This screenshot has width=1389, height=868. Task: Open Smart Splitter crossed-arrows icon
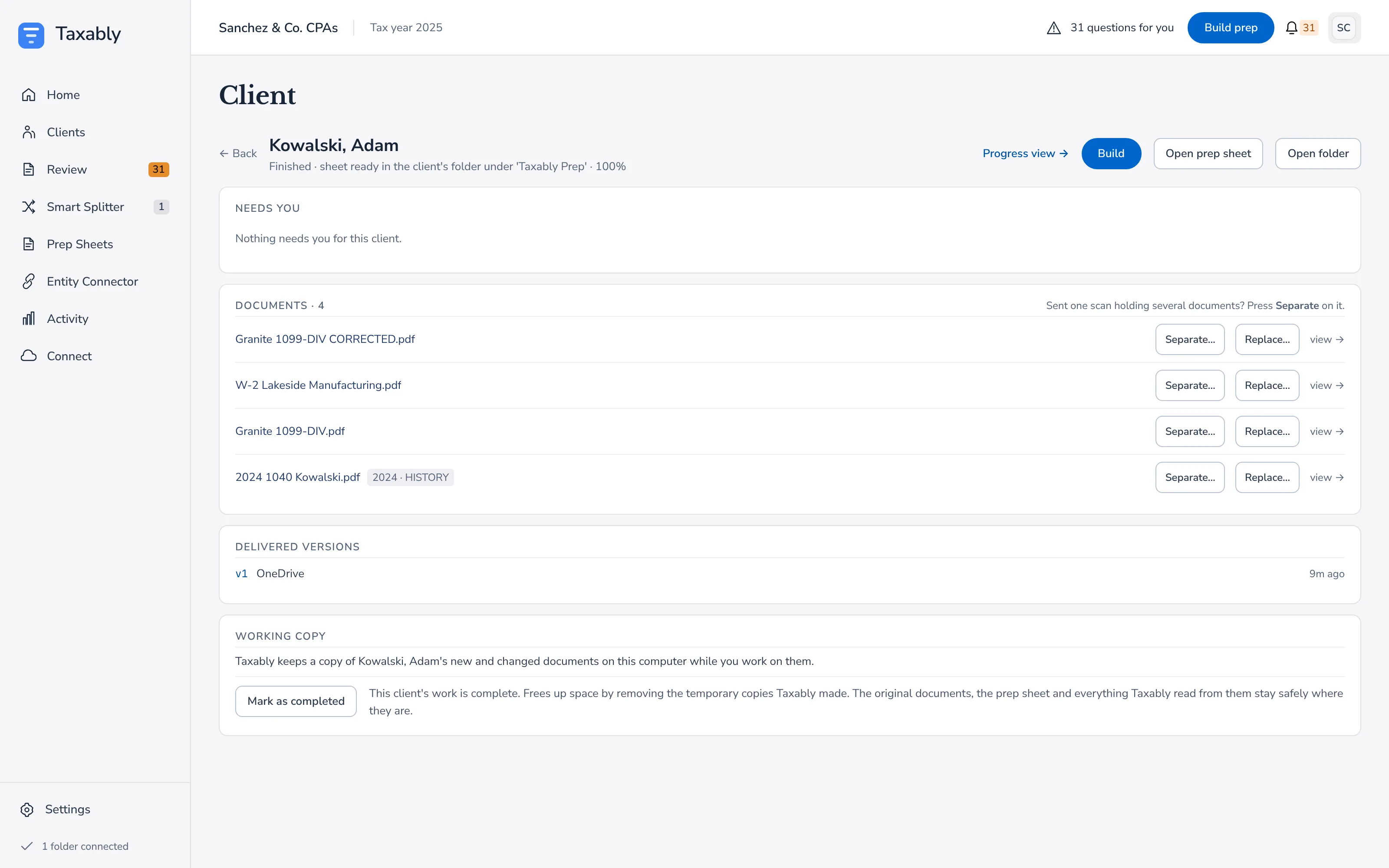click(x=29, y=207)
